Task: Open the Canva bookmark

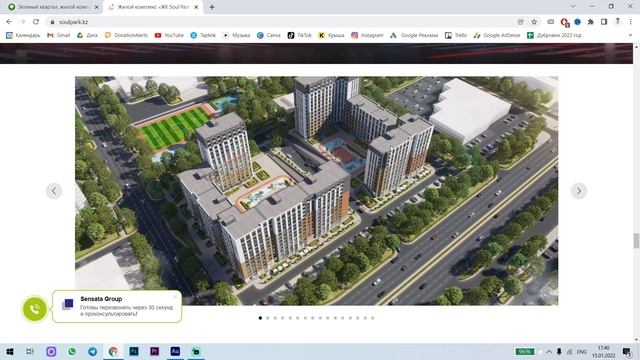Action: point(269,36)
